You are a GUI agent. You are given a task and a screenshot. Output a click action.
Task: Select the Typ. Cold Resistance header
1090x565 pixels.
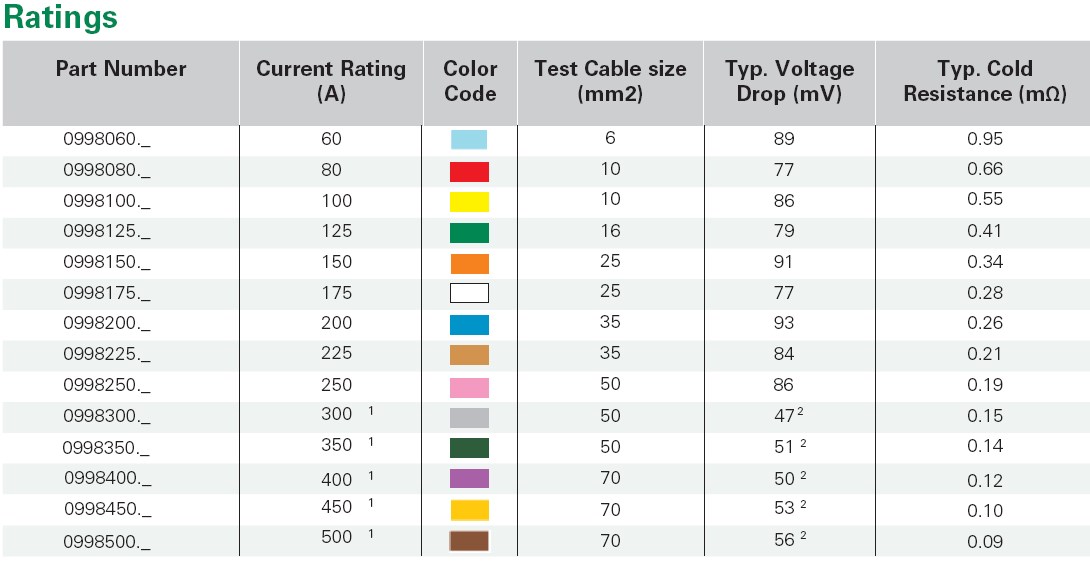click(984, 81)
